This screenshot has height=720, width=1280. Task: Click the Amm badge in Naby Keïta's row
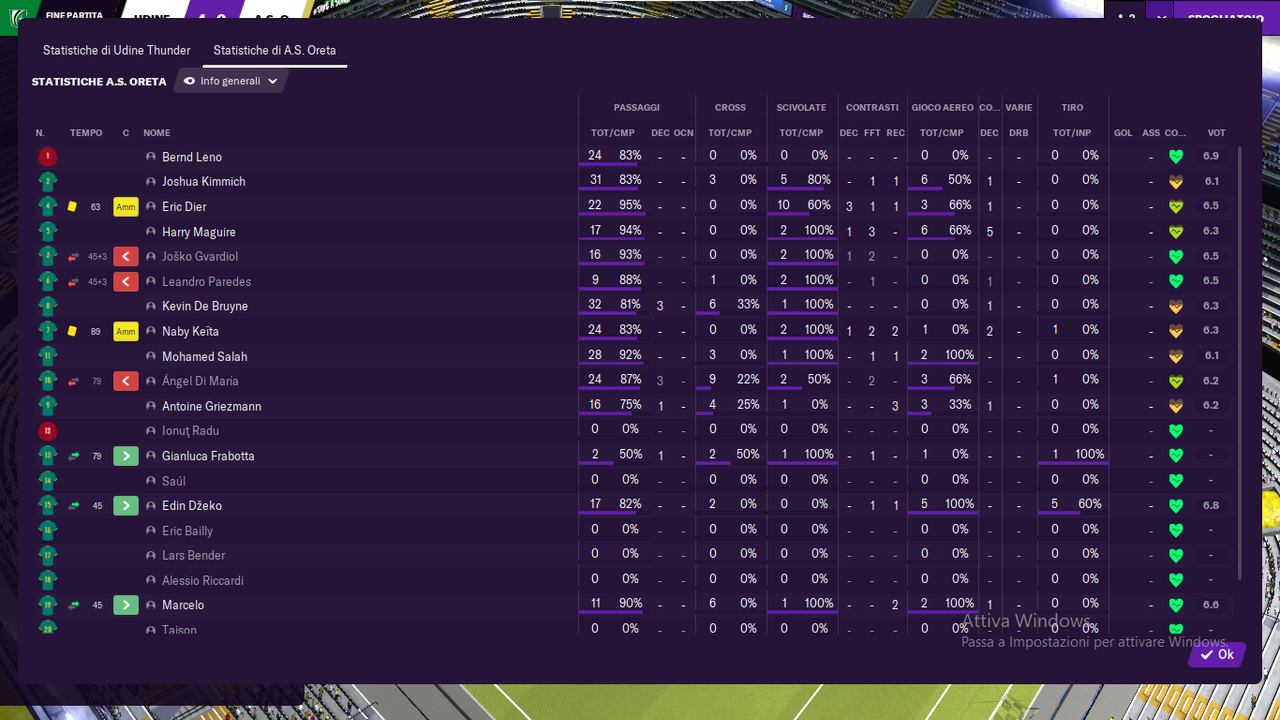[x=126, y=331]
